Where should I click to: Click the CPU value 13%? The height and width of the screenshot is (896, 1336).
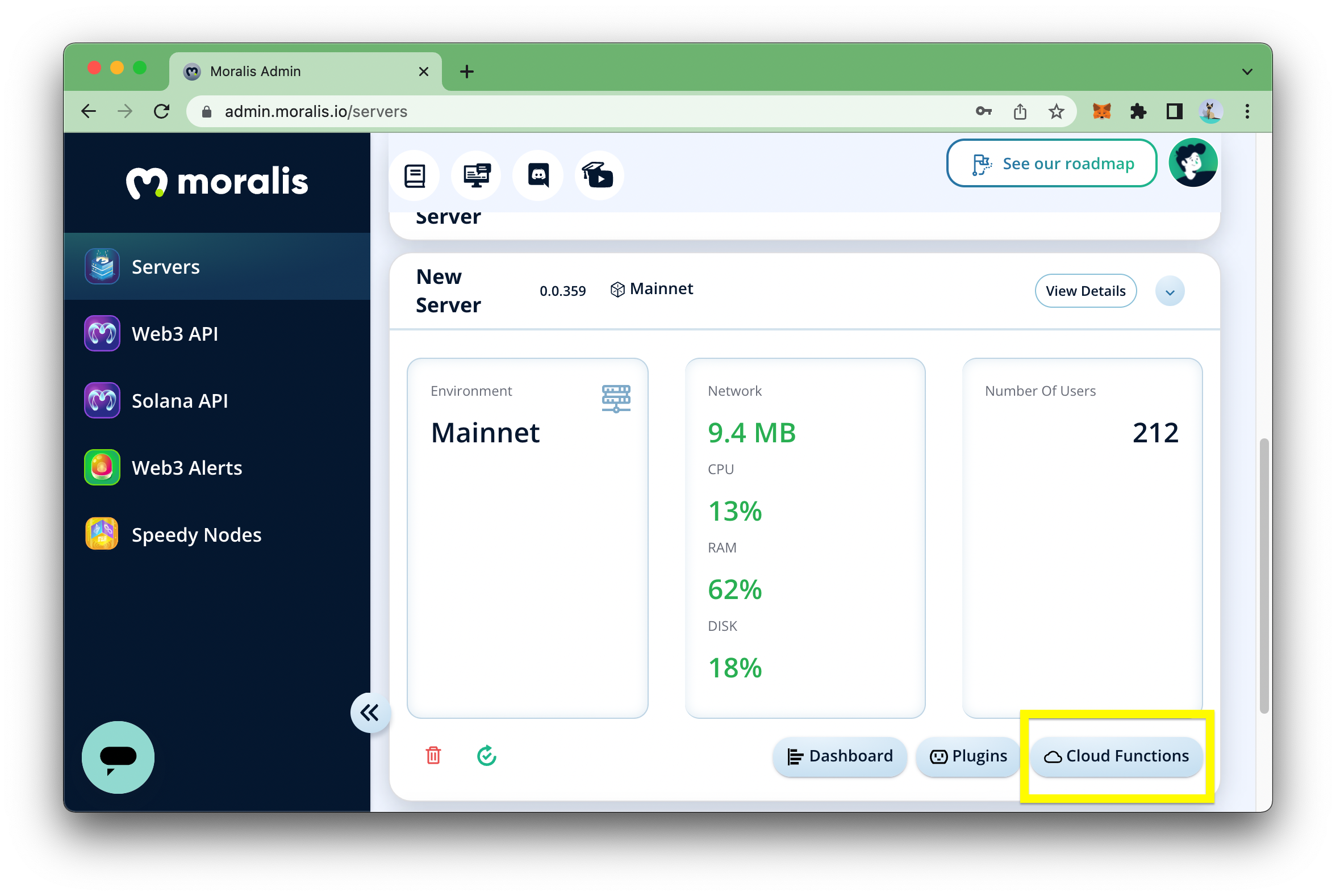(x=734, y=511)
